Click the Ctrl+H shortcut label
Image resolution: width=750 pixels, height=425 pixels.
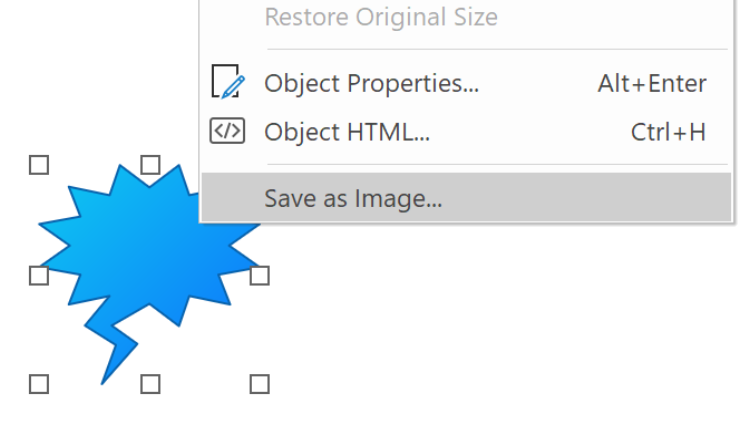point(668,132)
